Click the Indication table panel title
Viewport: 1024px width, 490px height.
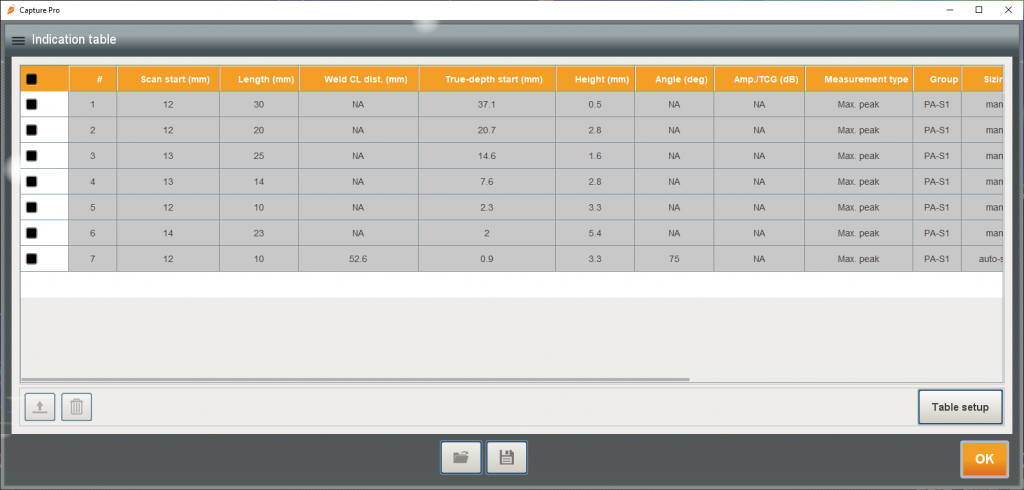coord(74,40)
